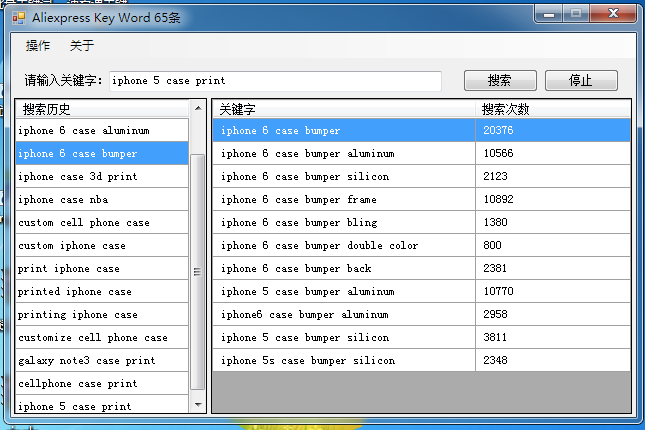Sort by 搜索次数 column header
The width and height of the screenshot is (645, 430).
point(552,108)
